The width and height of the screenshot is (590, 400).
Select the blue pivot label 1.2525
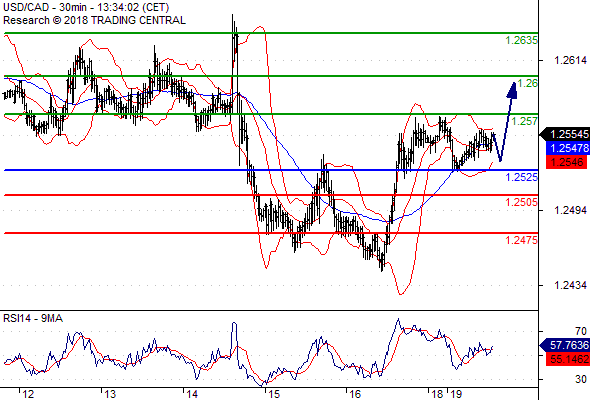[521, 176]
